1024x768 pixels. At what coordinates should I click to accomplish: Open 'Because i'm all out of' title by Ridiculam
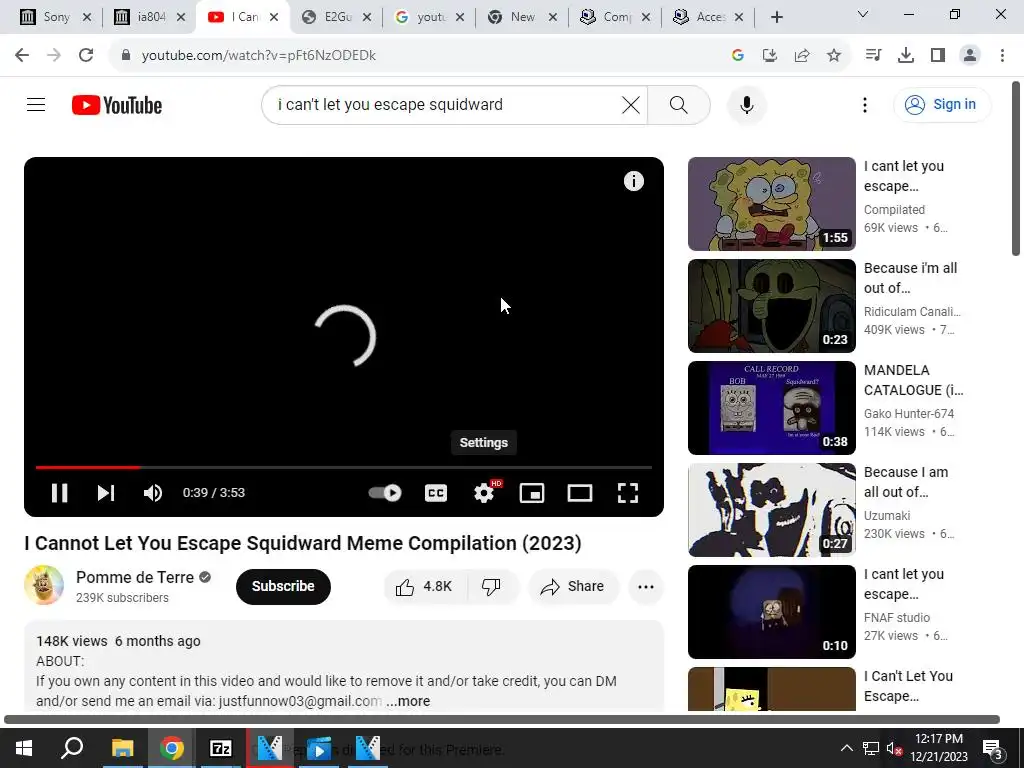[910, 278]
